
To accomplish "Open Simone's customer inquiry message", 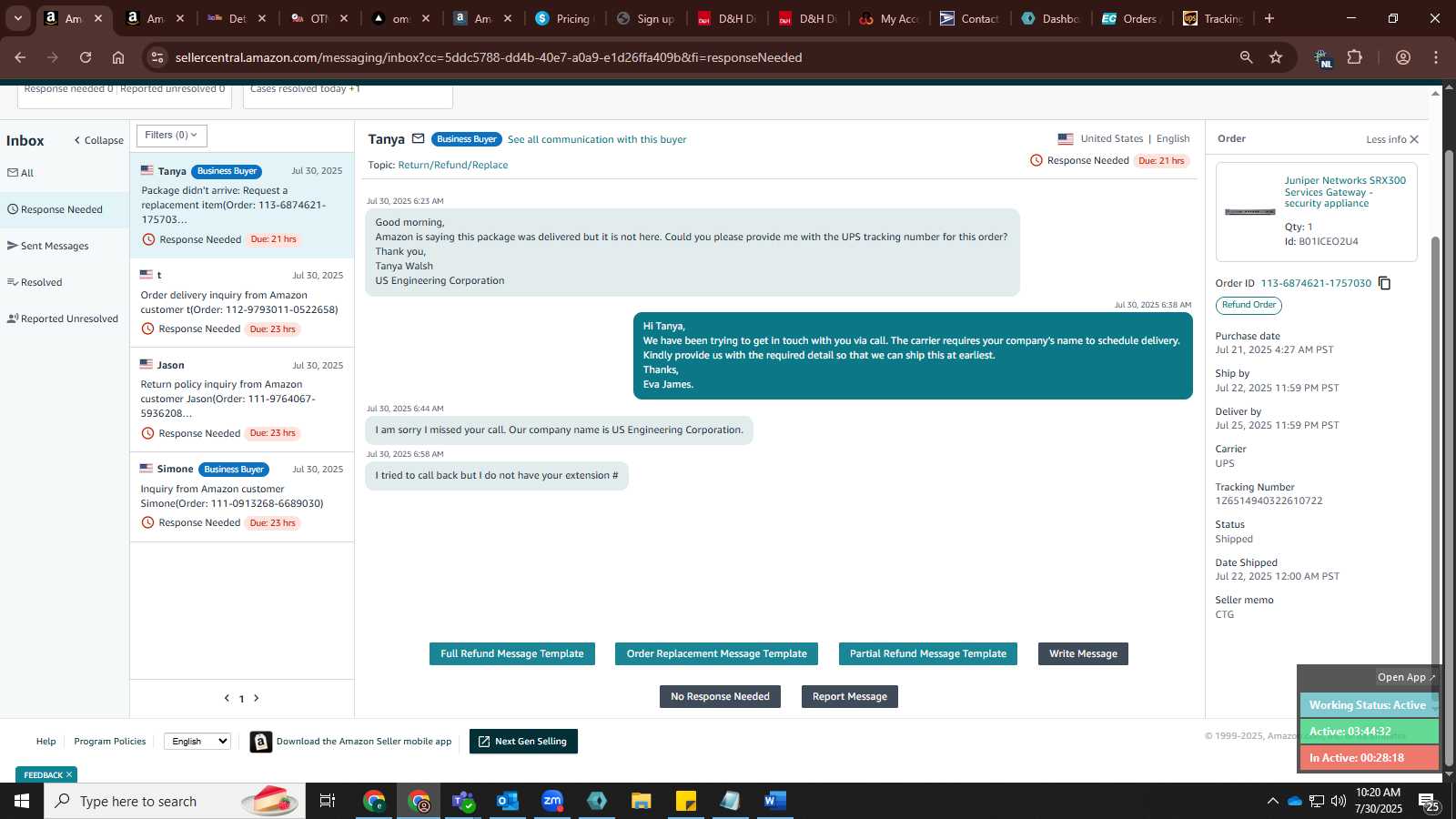I will tap(242, 497).
